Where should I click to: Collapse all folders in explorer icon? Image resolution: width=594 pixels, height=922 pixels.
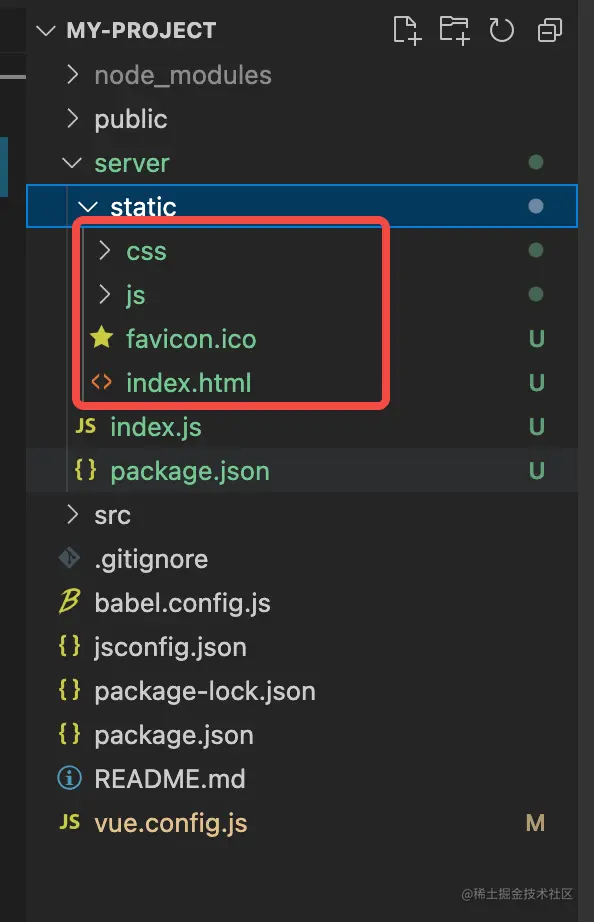pos(549,30)
